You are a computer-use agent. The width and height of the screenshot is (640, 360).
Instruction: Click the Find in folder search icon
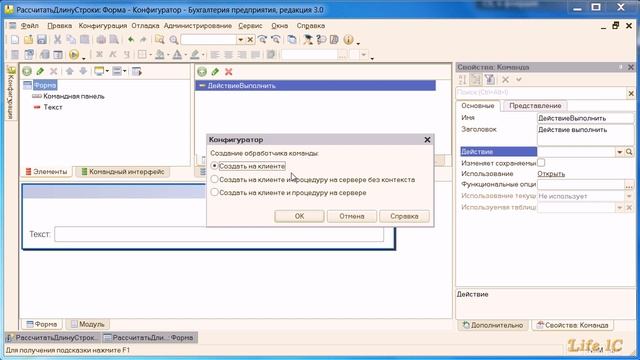(x=160, y=40)
